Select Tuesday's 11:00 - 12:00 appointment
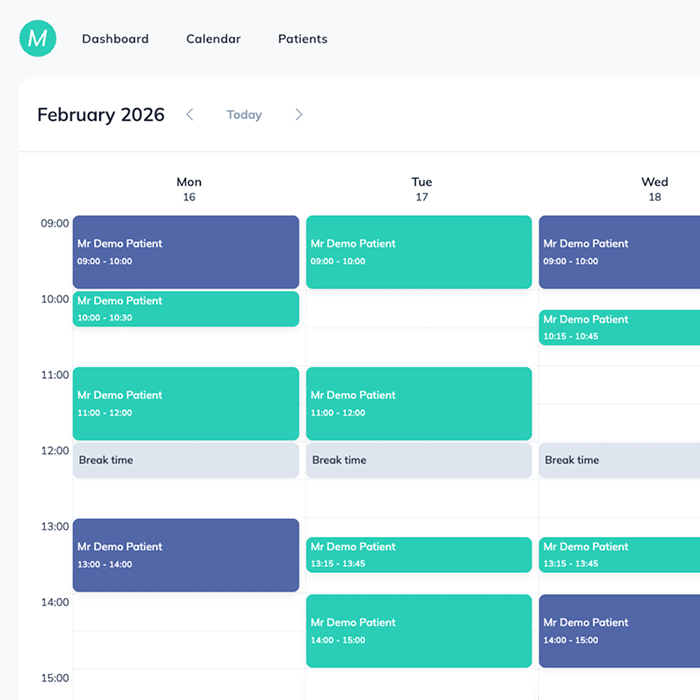 (x=419, y=403)
